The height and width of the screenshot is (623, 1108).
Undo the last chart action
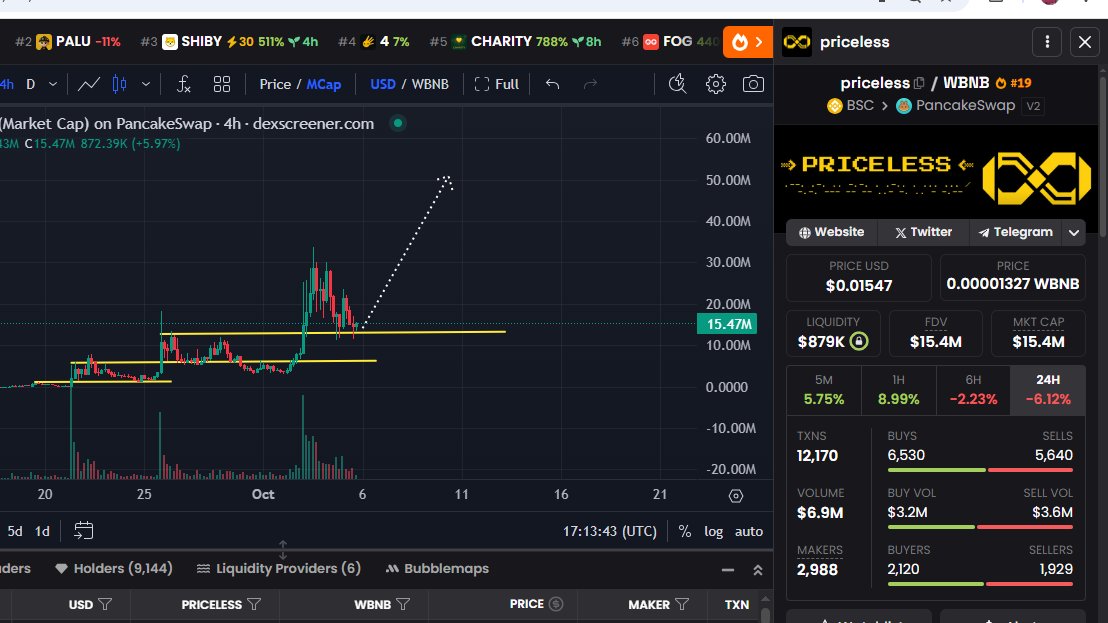(553, 84)
